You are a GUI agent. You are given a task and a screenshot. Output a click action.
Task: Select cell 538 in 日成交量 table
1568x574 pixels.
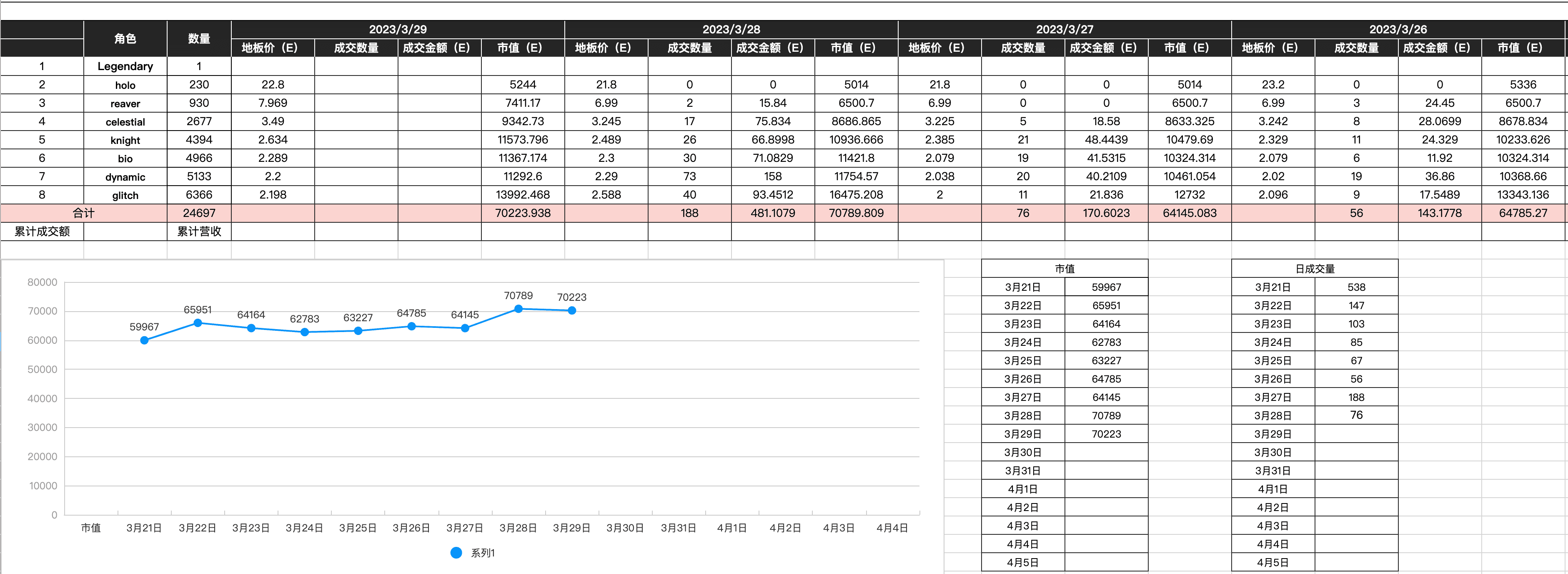(x=1356, y=287)
